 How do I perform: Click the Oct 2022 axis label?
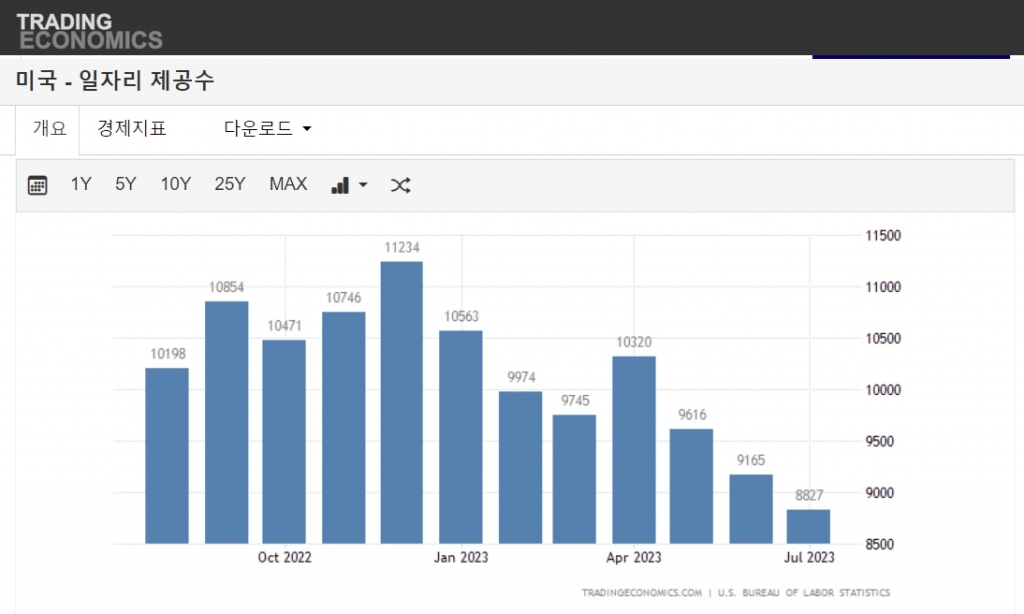coord(283,557)
